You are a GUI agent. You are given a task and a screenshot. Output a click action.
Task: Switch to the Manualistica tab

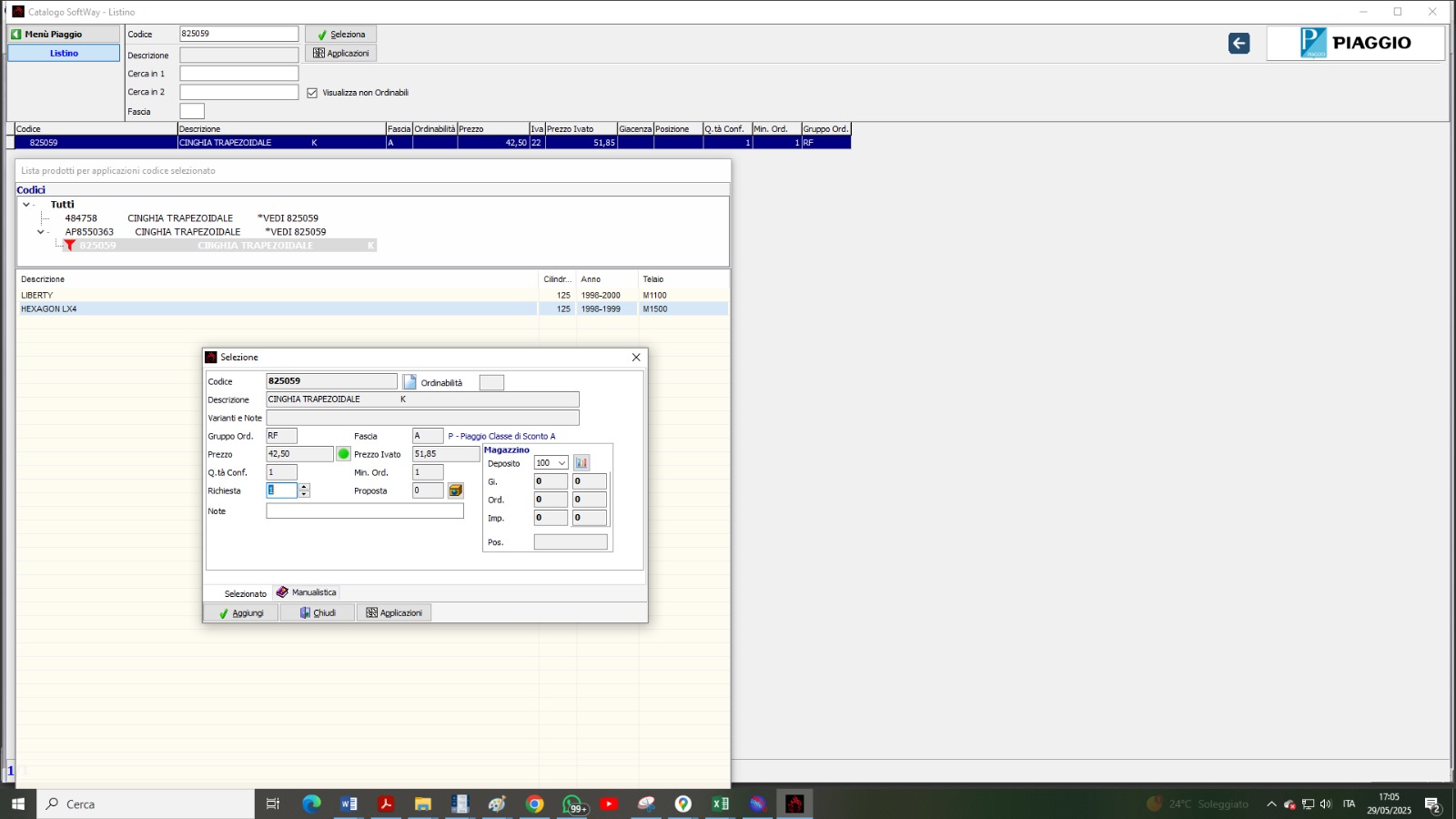click(x=307, y=592)
